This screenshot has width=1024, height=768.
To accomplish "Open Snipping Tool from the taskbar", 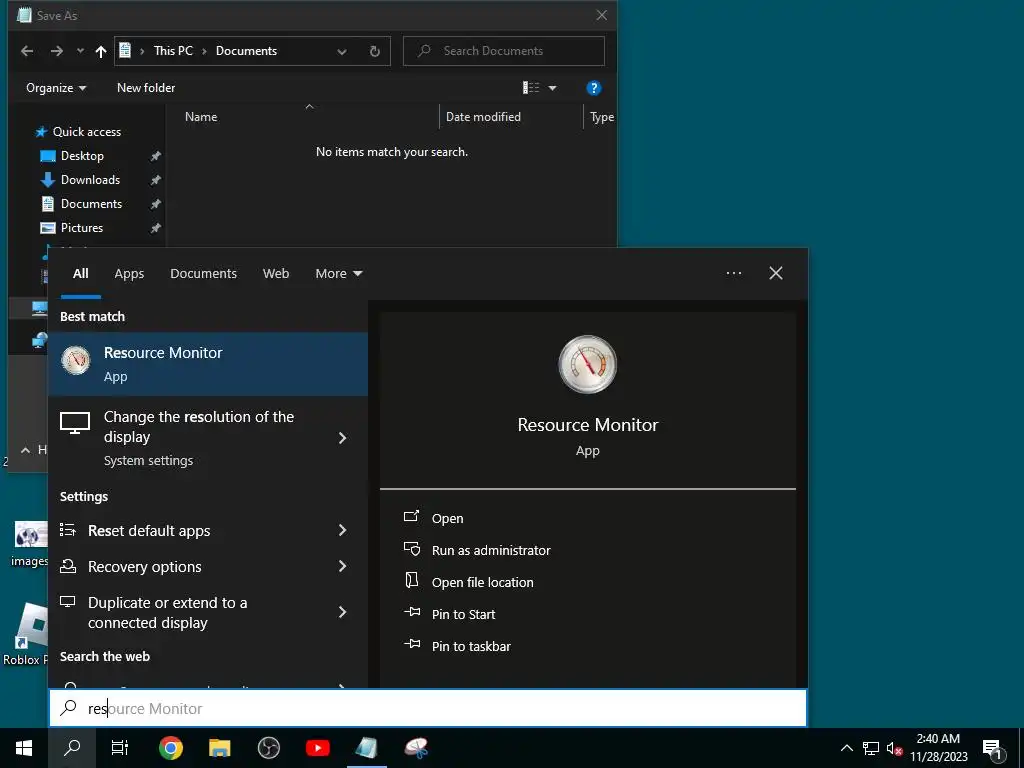I will tap(415, 748).
